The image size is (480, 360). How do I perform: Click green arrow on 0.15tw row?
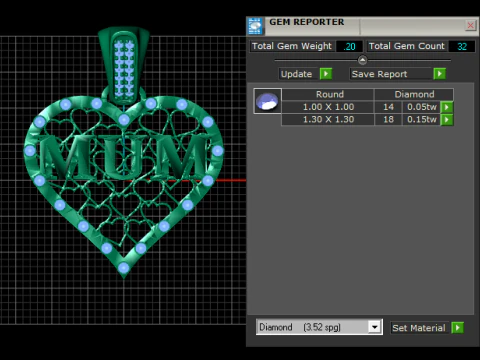pos(447,119)
